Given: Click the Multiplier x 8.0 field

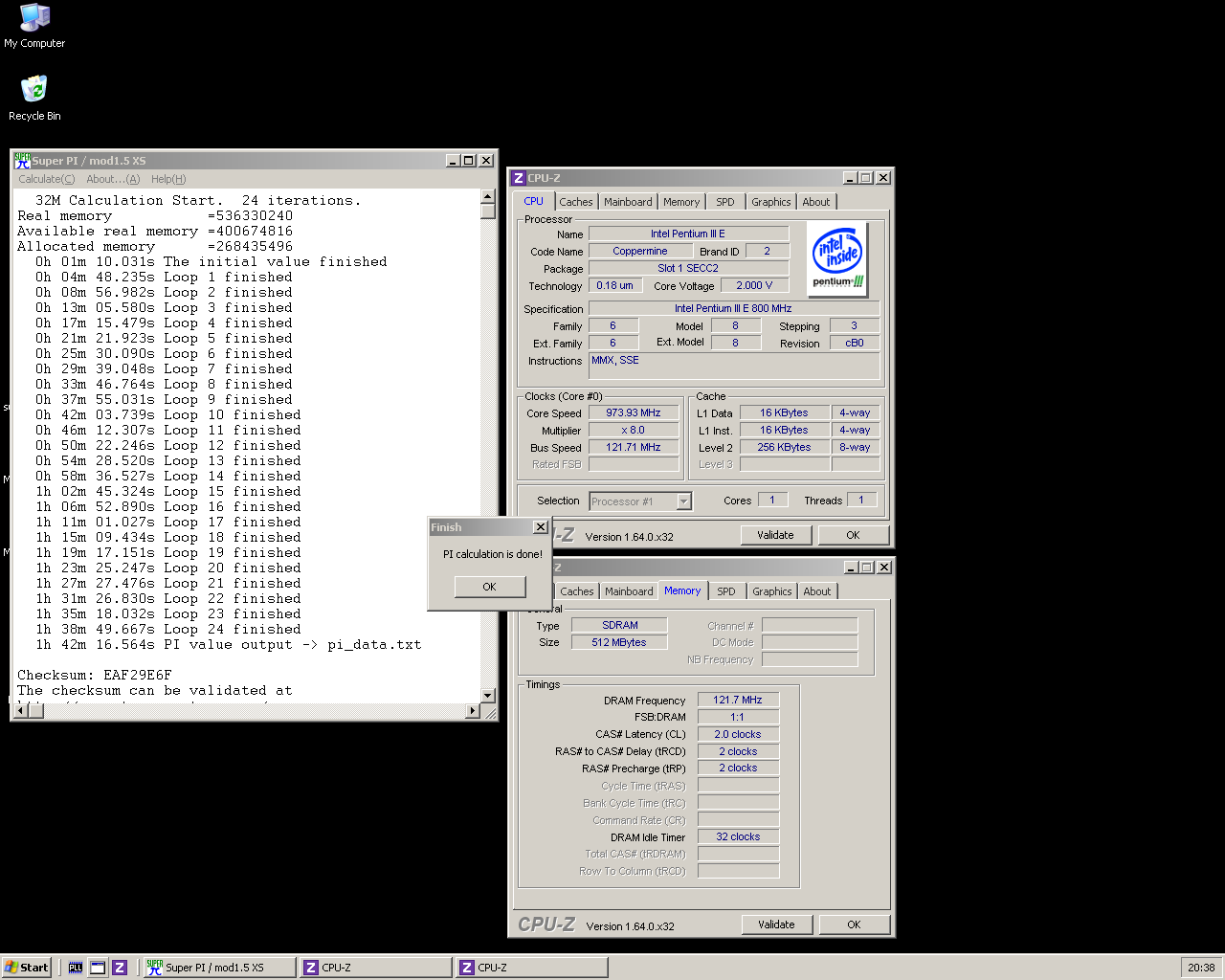Looking at the screenshot, I should coord(633,430).
